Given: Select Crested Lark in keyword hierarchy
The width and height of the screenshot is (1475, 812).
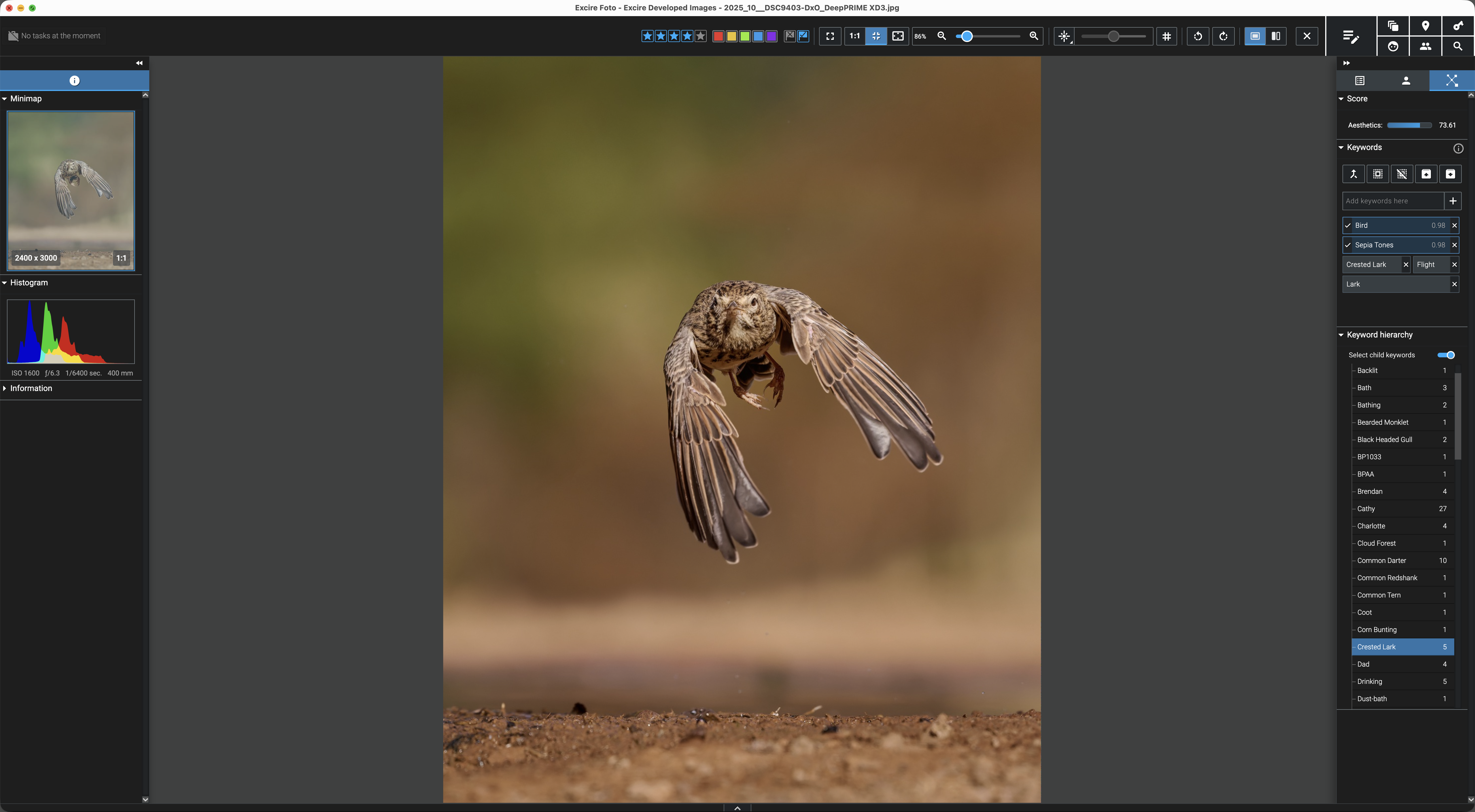Looking at the screenshot, I should point(1402,647).
